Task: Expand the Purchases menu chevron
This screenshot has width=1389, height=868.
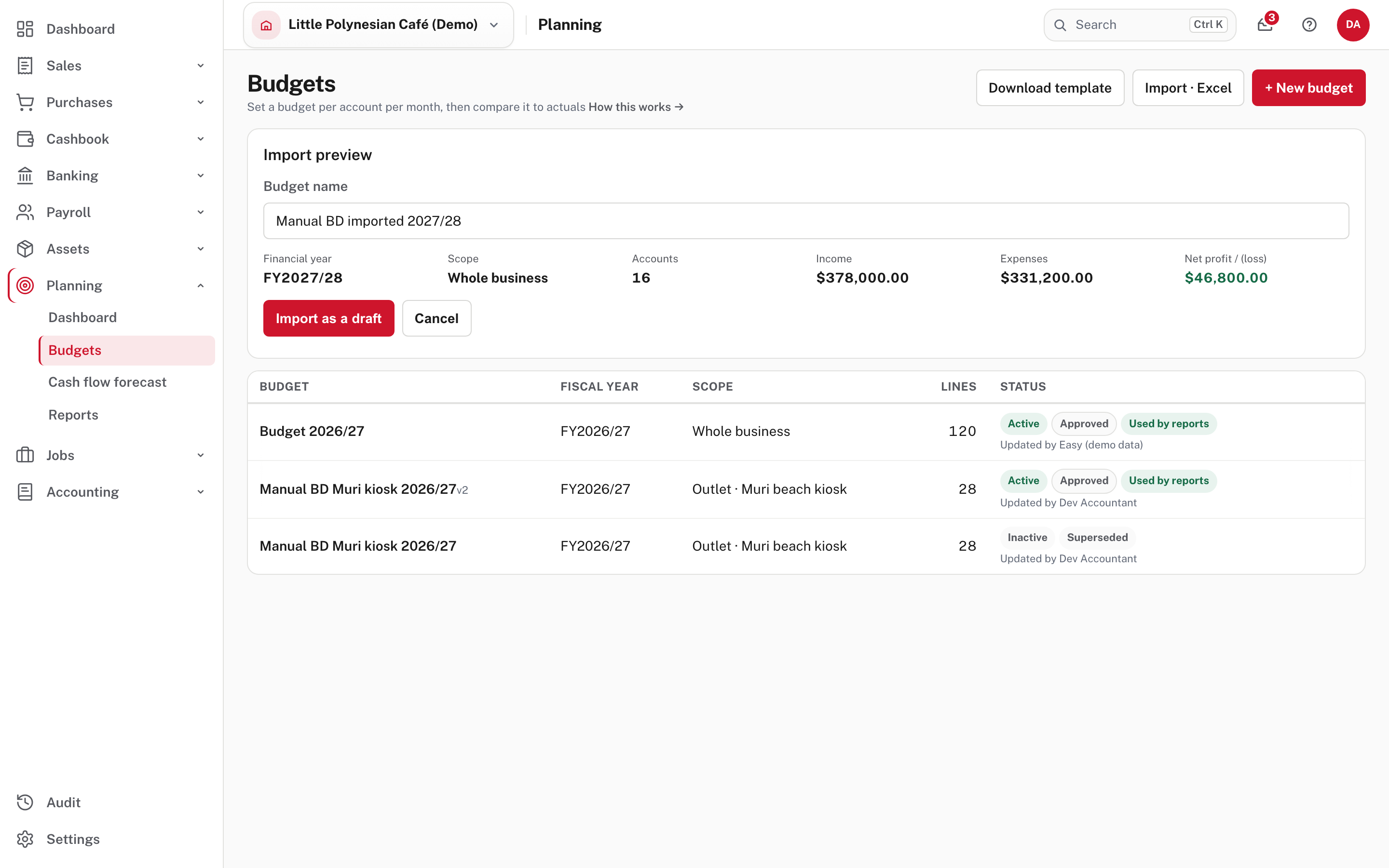Action: (201, 102)
